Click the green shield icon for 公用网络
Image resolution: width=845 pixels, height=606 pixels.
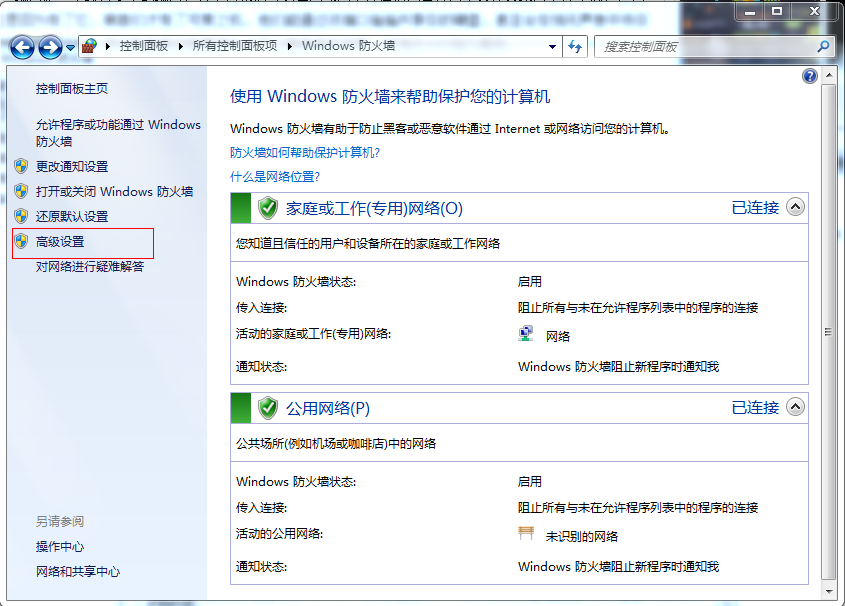click(267, 408)
